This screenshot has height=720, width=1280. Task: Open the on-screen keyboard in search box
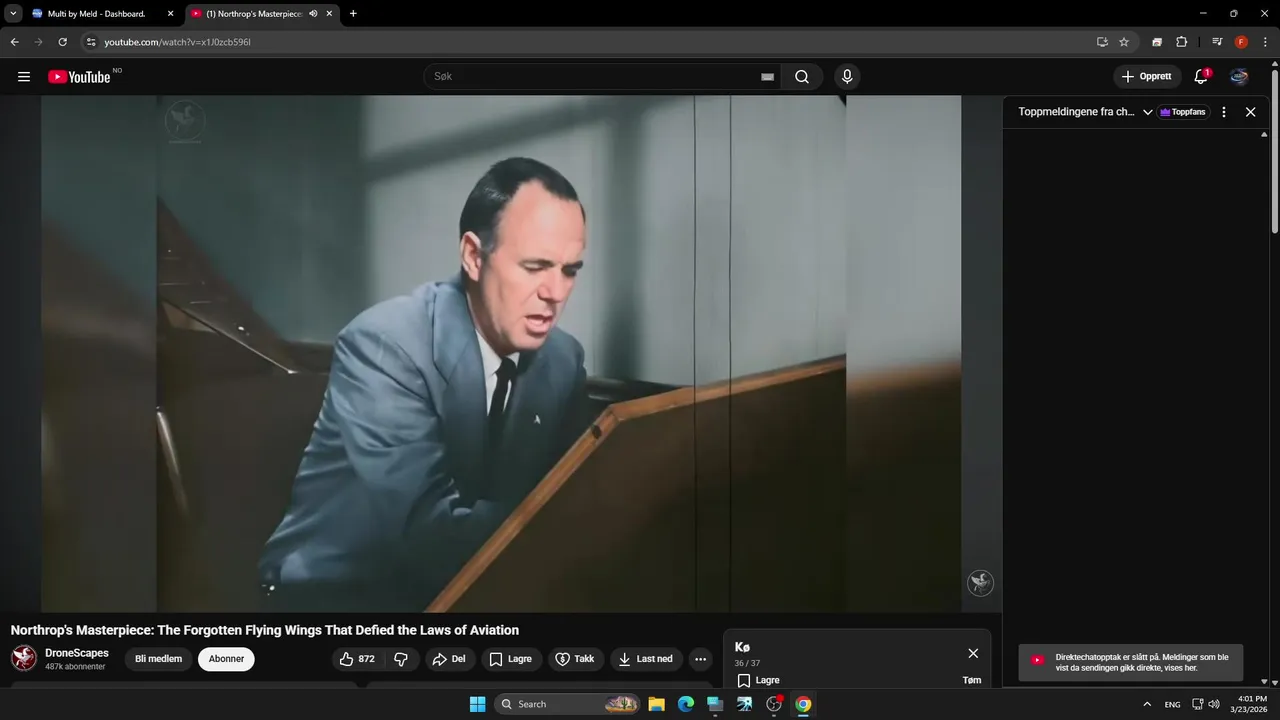click(767, 77)
